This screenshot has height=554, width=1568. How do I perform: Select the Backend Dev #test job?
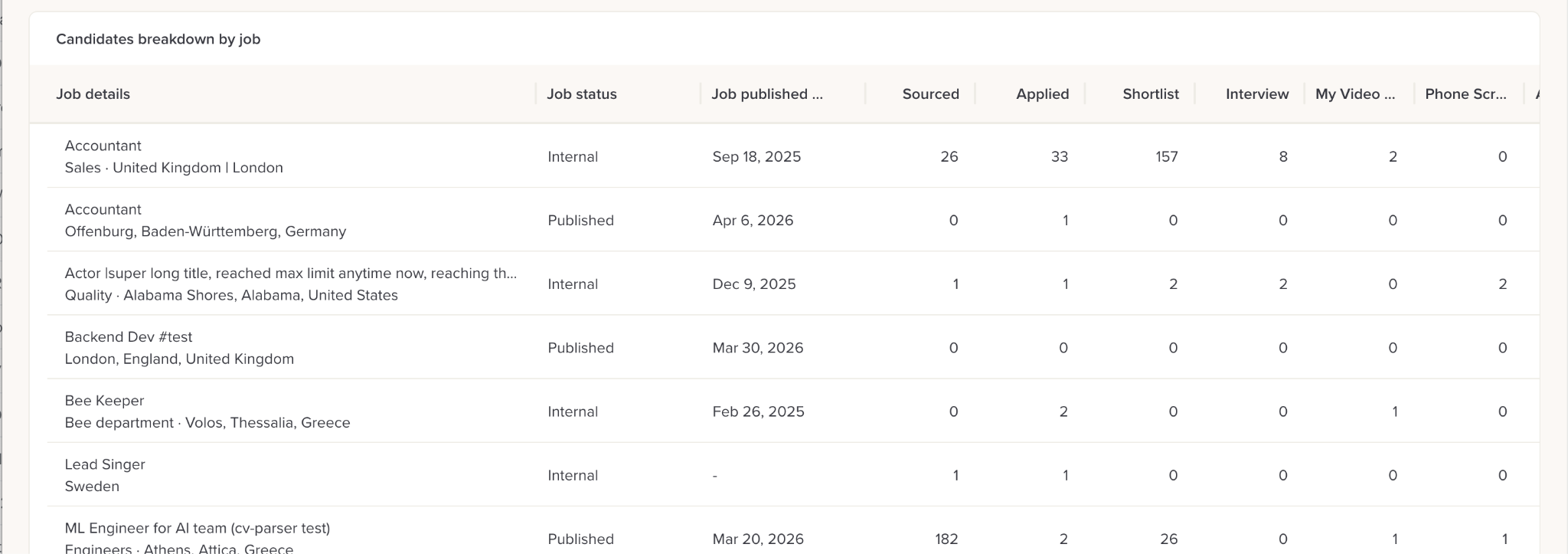click(128, 337)
